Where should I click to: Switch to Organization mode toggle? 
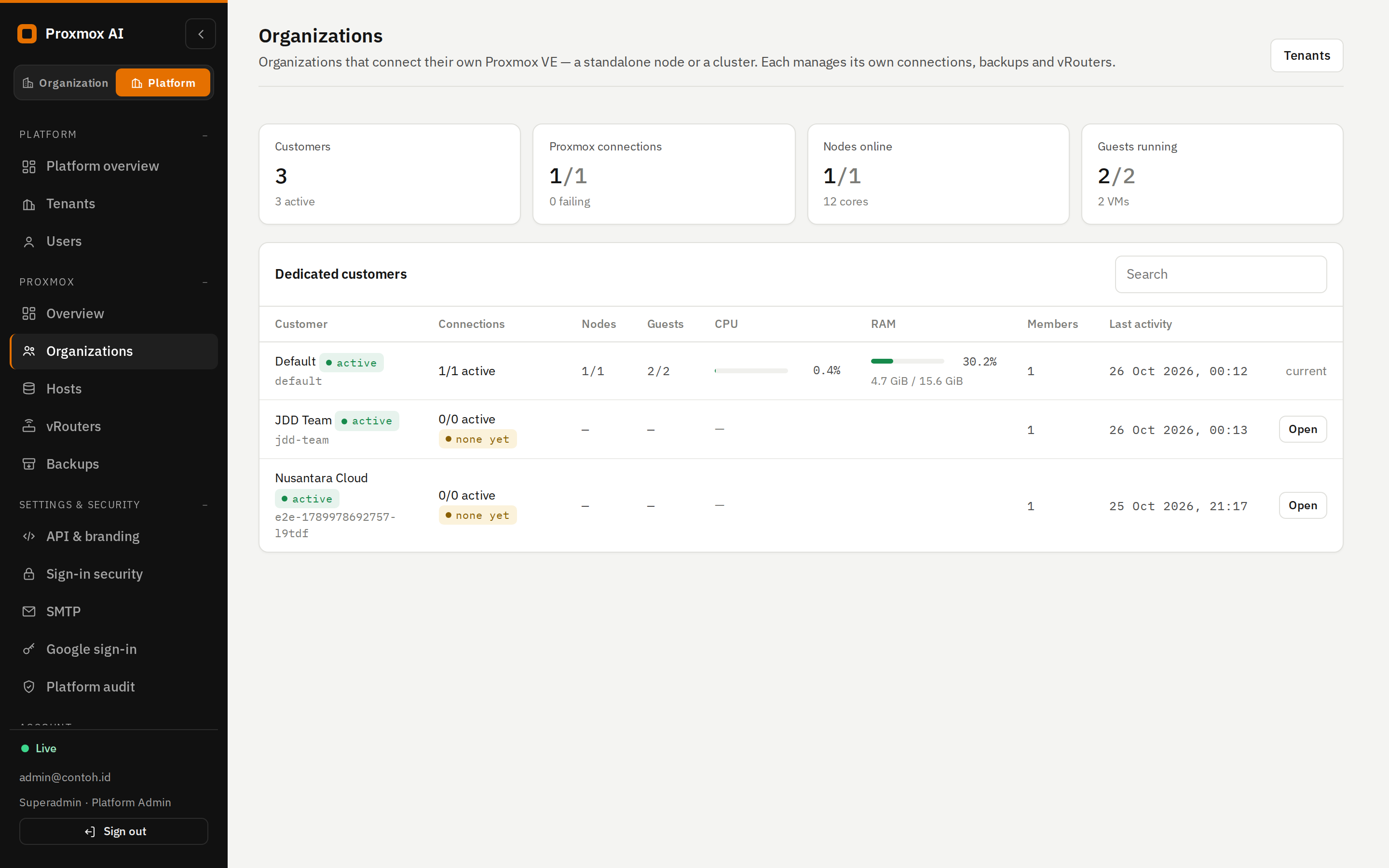coord(66,82)
